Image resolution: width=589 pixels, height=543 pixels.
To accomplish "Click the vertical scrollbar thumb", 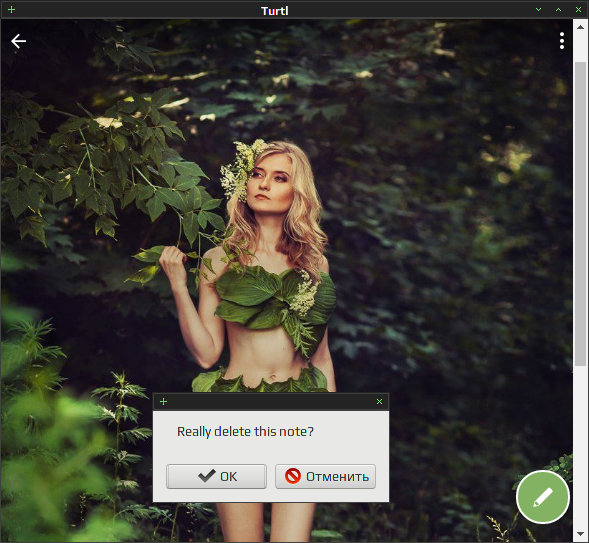I will tap(580, 214).
